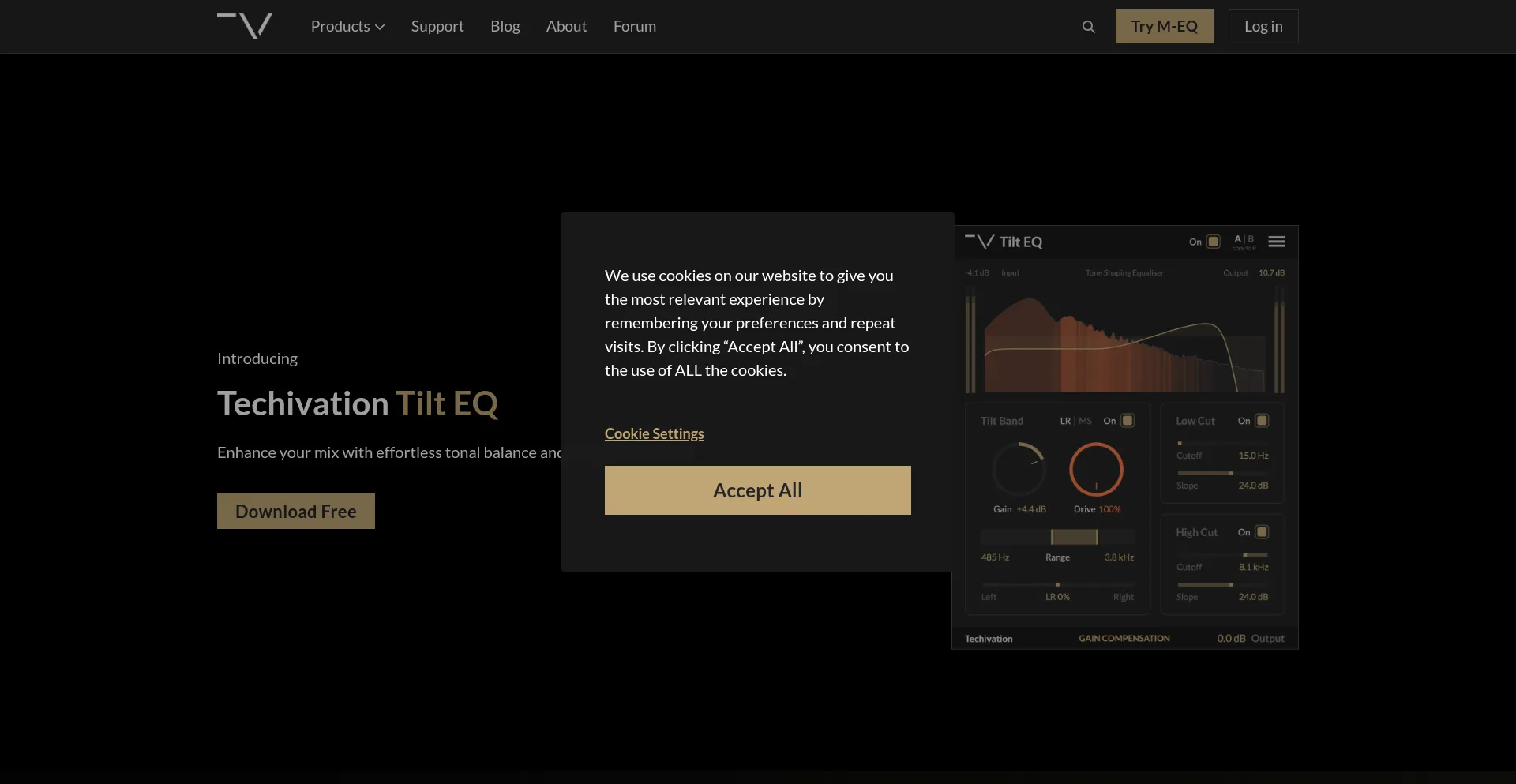This screenshot has height=784, width=1516.
Task: Click the Drive knob in Tilt Band
Action: (x=1096, y=469)
